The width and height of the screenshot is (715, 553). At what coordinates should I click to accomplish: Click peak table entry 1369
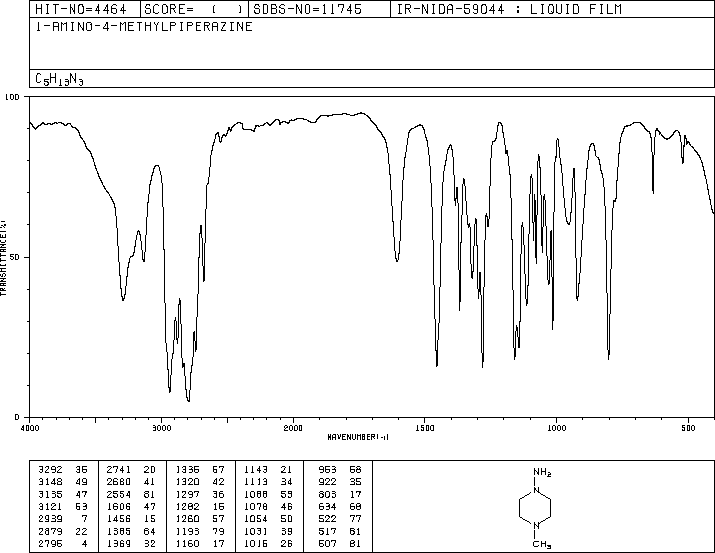[x=119, y=544]
